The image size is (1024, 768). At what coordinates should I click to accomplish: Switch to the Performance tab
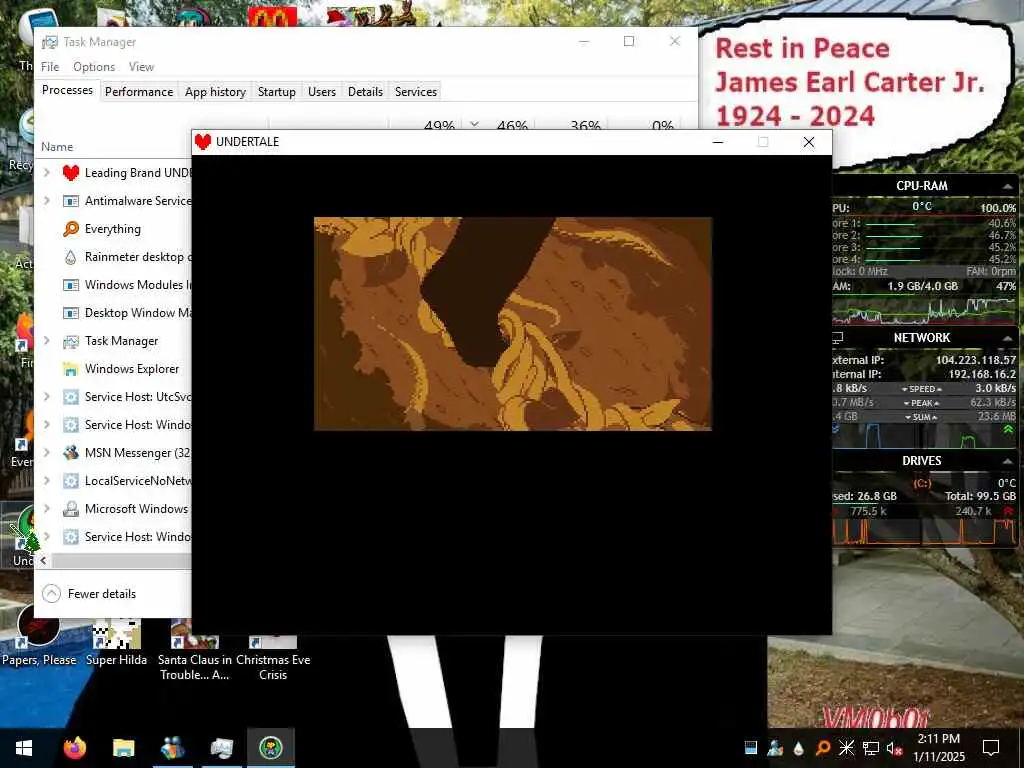point(139,92)
